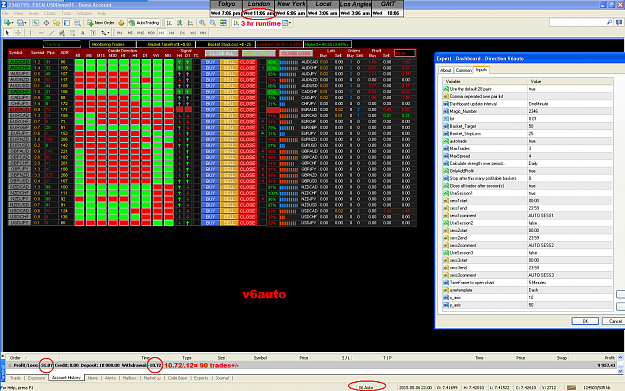Select the vertical line drawing tool
The image size is (625, 391).
coord(30,33)
